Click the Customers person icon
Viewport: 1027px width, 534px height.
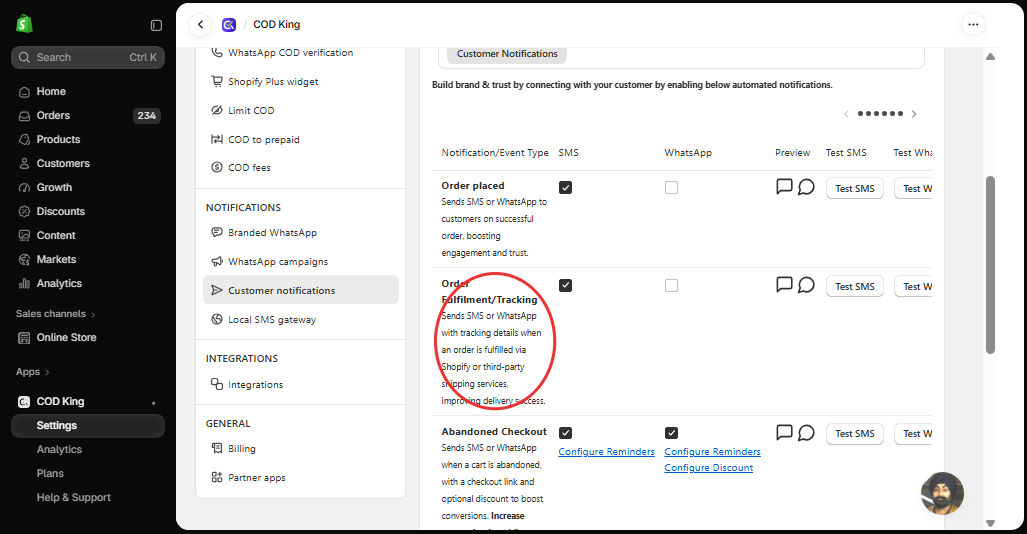point(24,164)
